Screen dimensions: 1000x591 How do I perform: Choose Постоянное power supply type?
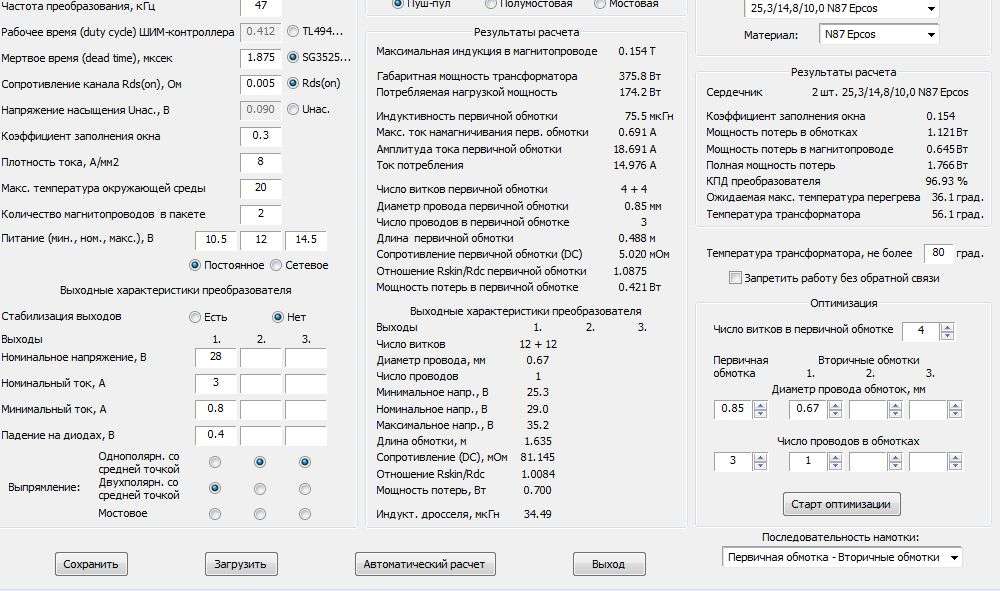click(195, 265)
